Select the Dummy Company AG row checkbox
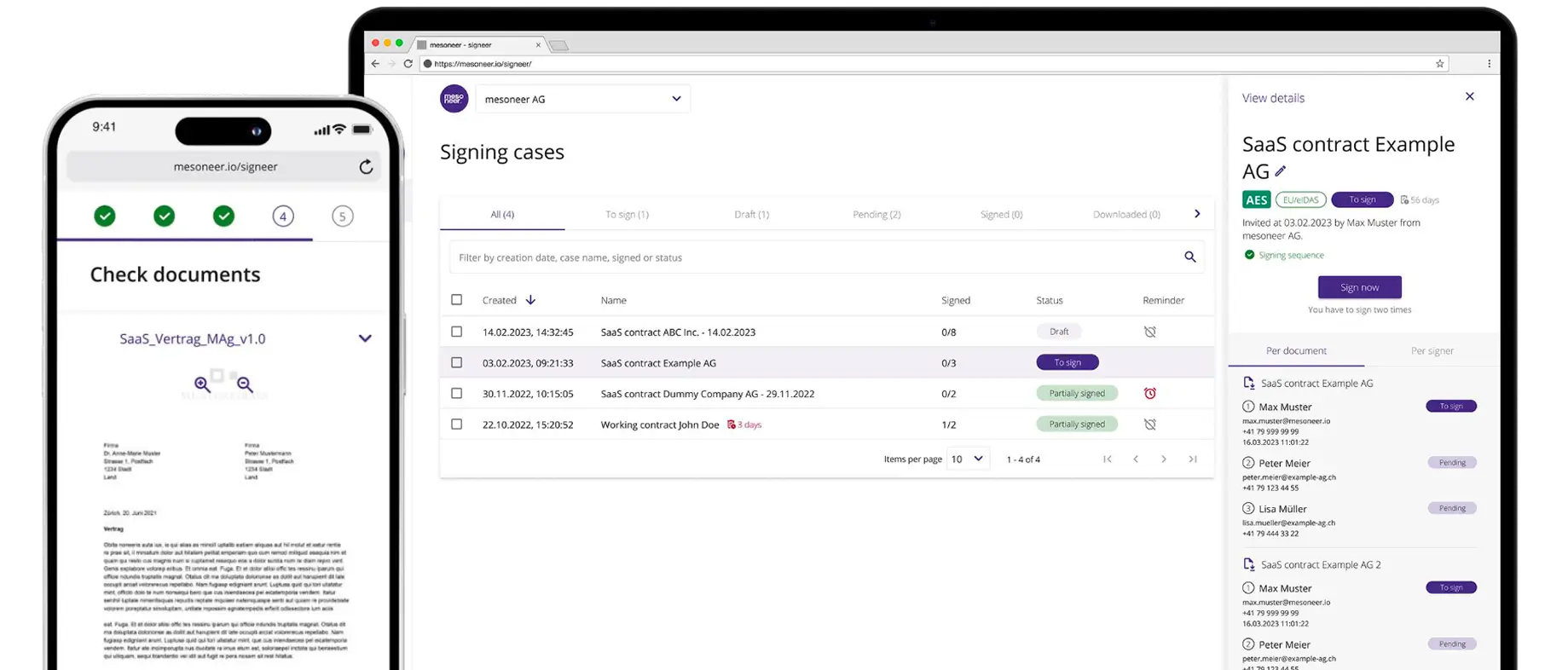The height and width of the screenshot is (670, 1568). click(x=457, y=393)
